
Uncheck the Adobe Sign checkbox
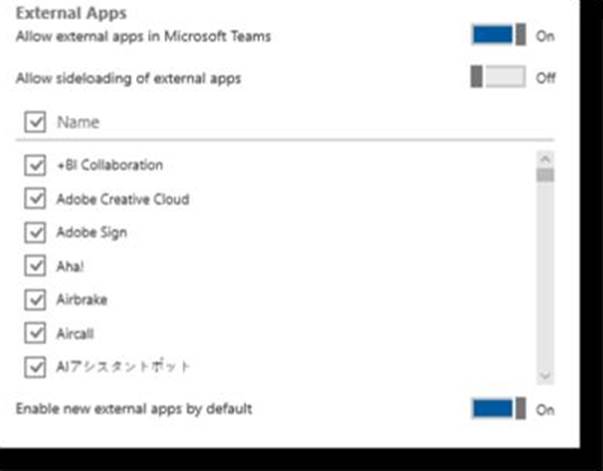(x=35, y=232)
